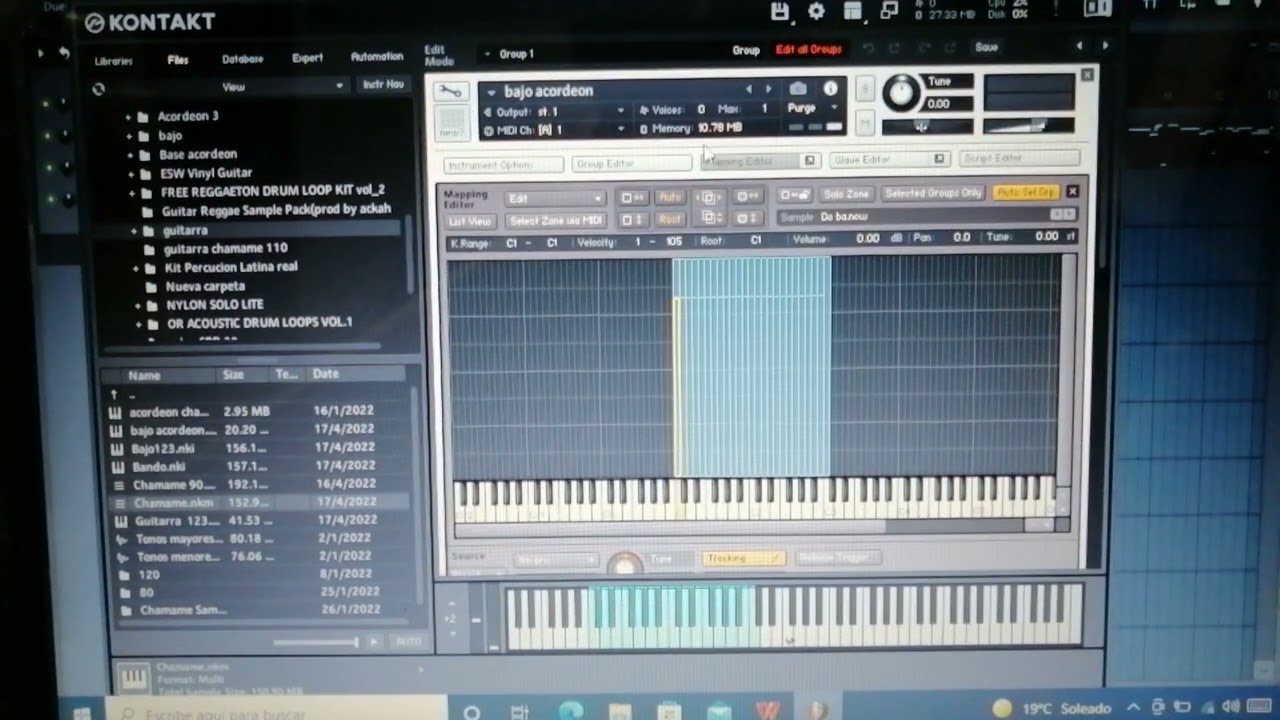Toggle workspace layout panels icon in Kontakt header
The image size is (1280, 720).
click(x=852, y=12)
